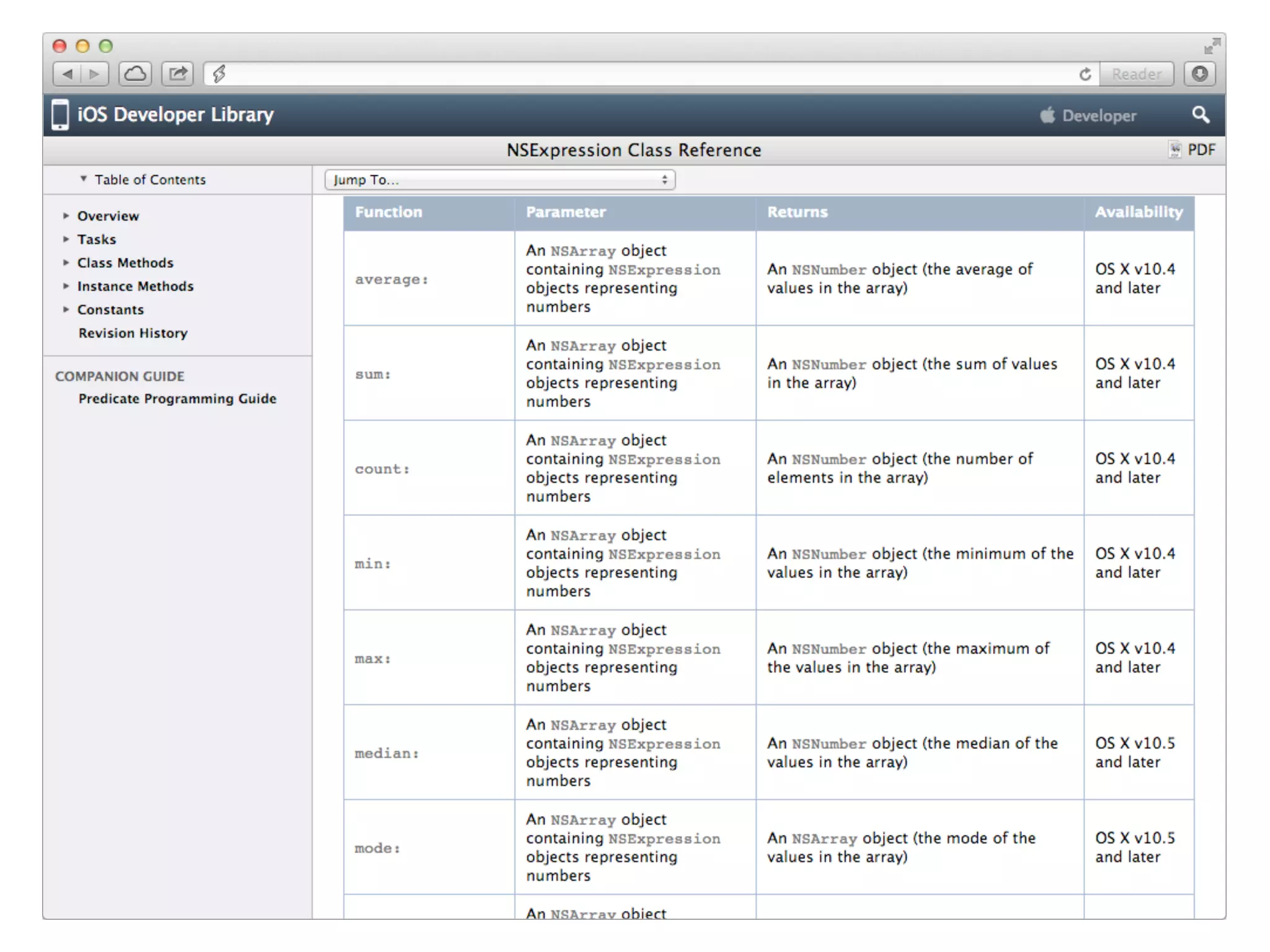This screenshot has height=952, width=1270.
Task: Expand the Overview section in sidebar
Action: pos(66,216)
